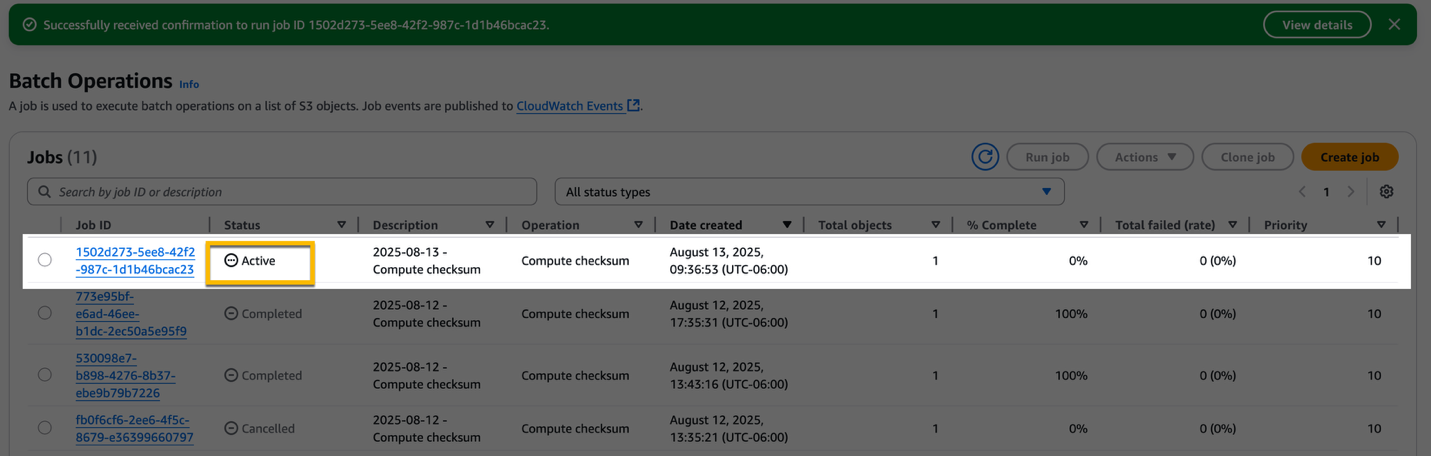Click page number 1 in pagination

click(1326, 192)
